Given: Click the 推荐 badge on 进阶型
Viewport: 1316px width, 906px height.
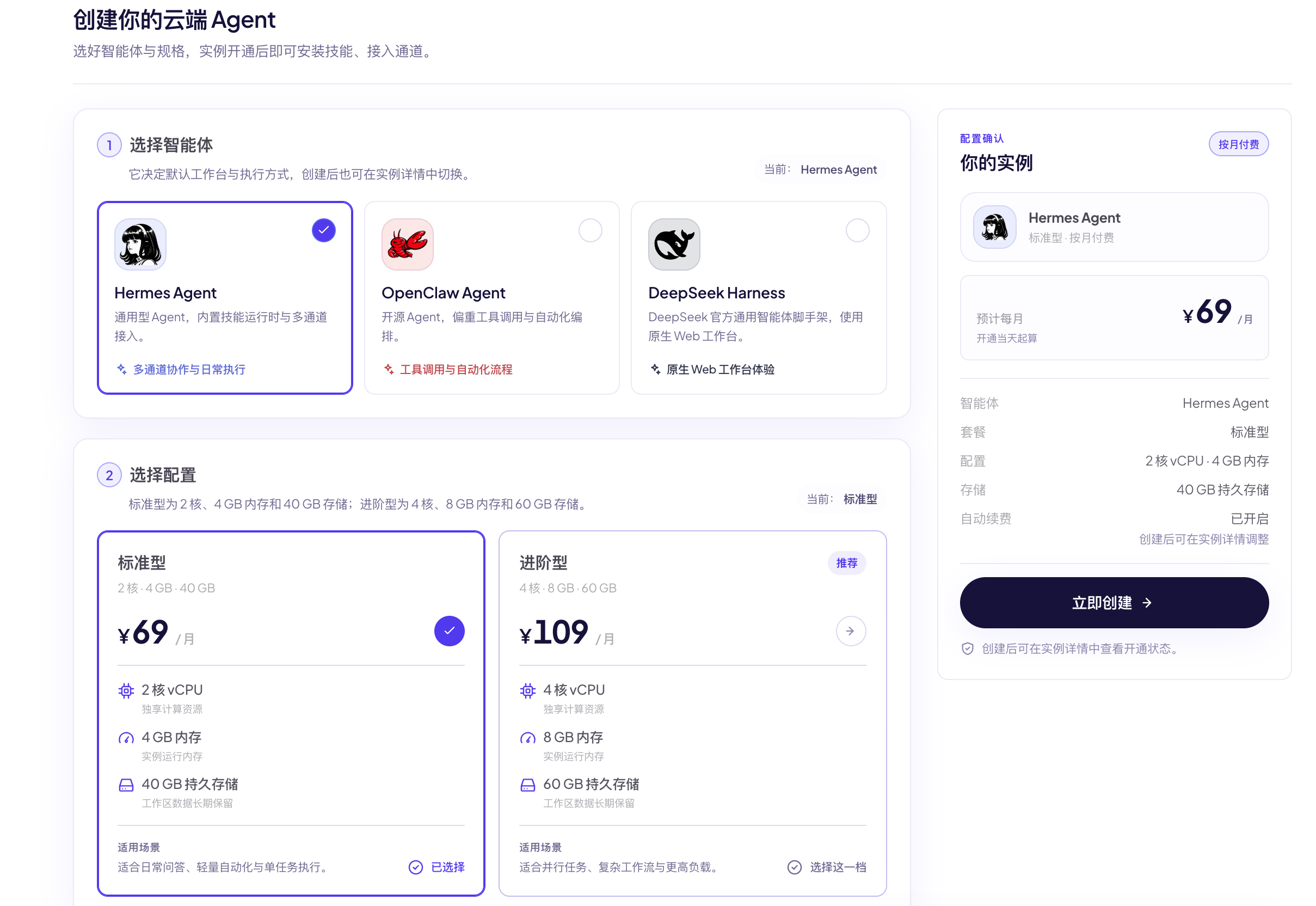Looking at the screenshot, I should pyautogui.click(x=847, y=563).
